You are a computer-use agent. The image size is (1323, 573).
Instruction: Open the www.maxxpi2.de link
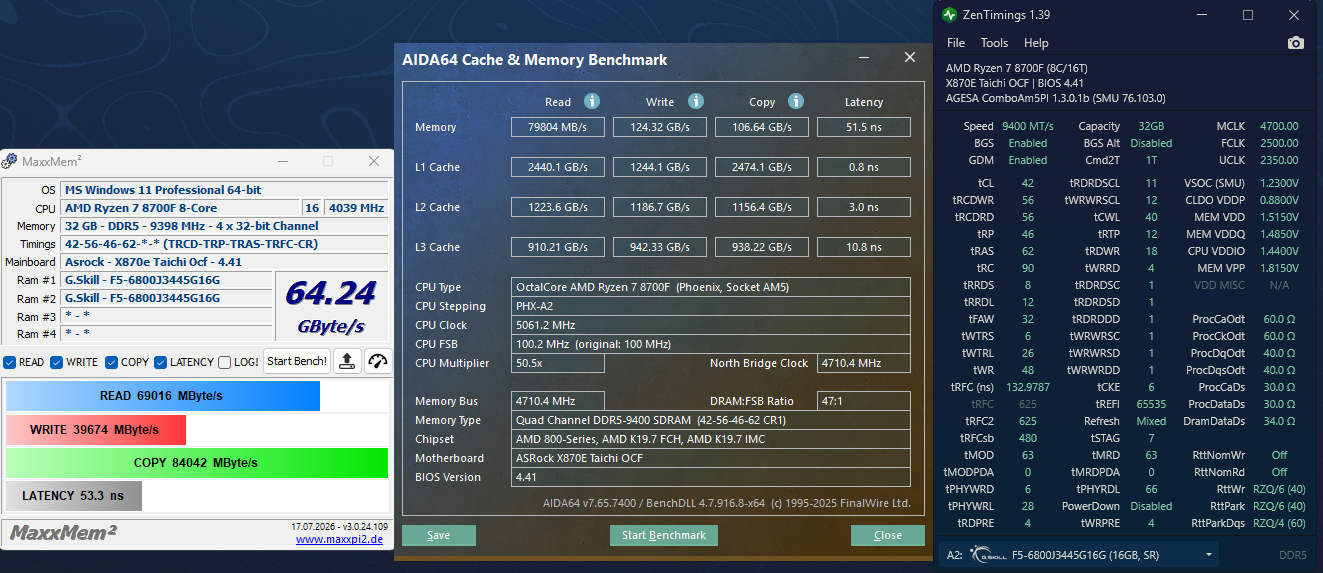[x=339, y=539]
